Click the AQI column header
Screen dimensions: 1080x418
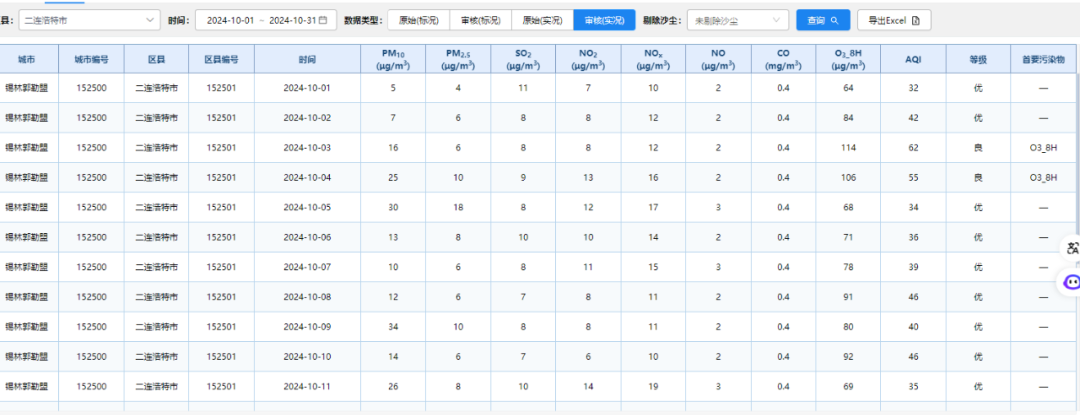coord(913,59)
